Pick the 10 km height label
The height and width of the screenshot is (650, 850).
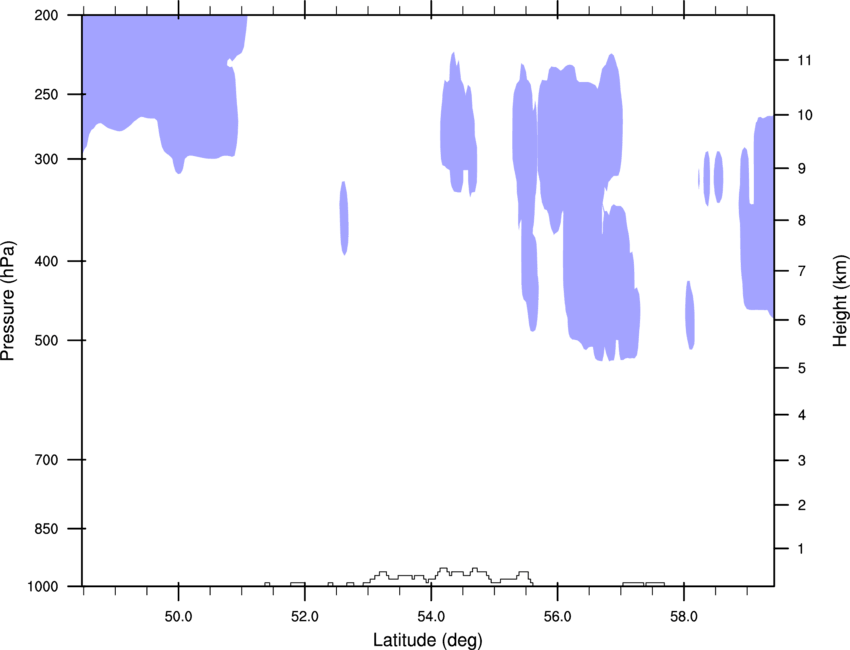coord(804,115)
